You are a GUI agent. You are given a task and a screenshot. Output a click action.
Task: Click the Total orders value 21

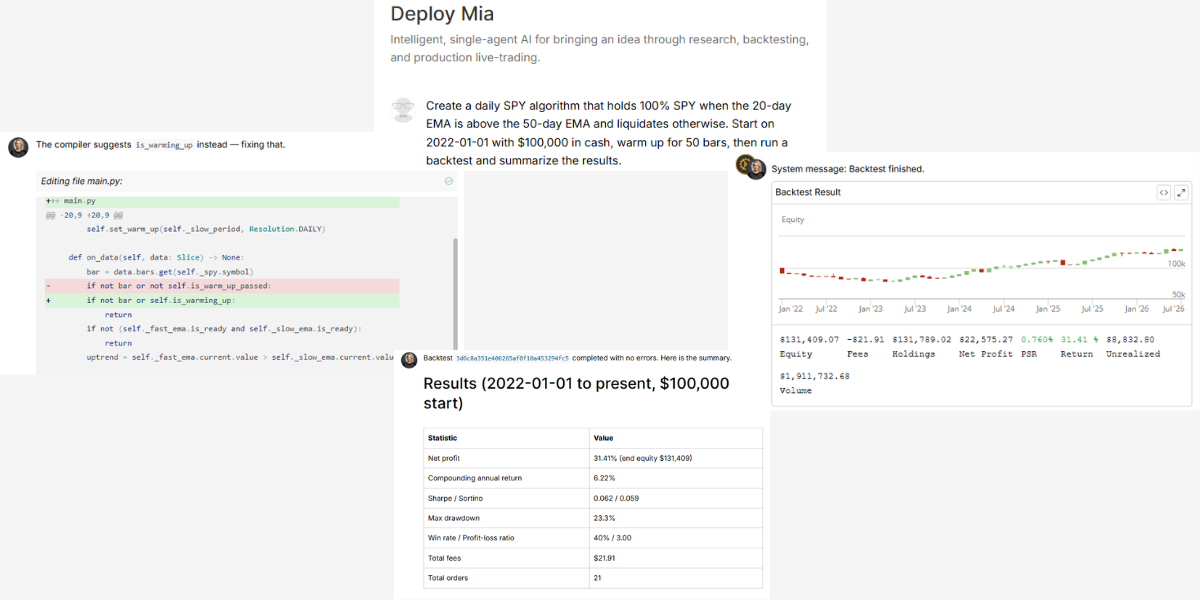(597, 578)
